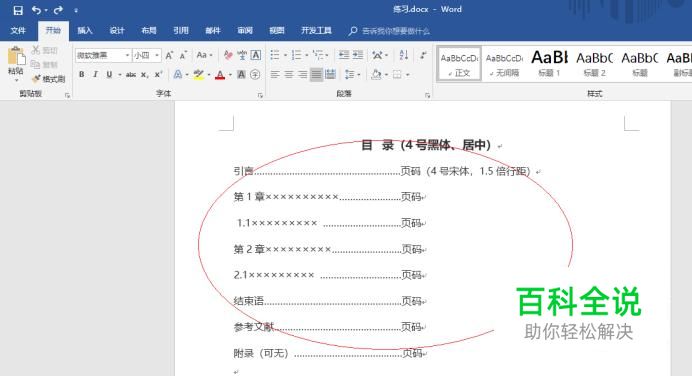This screenshot has height=376, width=692.
Task: Open the font name dropdown
Action: (x=127, y=55)
